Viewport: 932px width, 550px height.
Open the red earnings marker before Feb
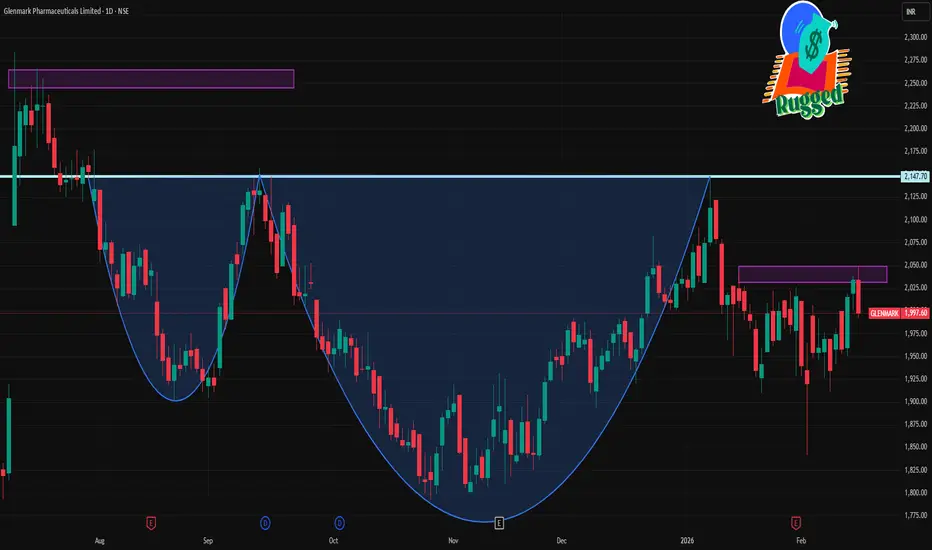(x=796, y=523)
